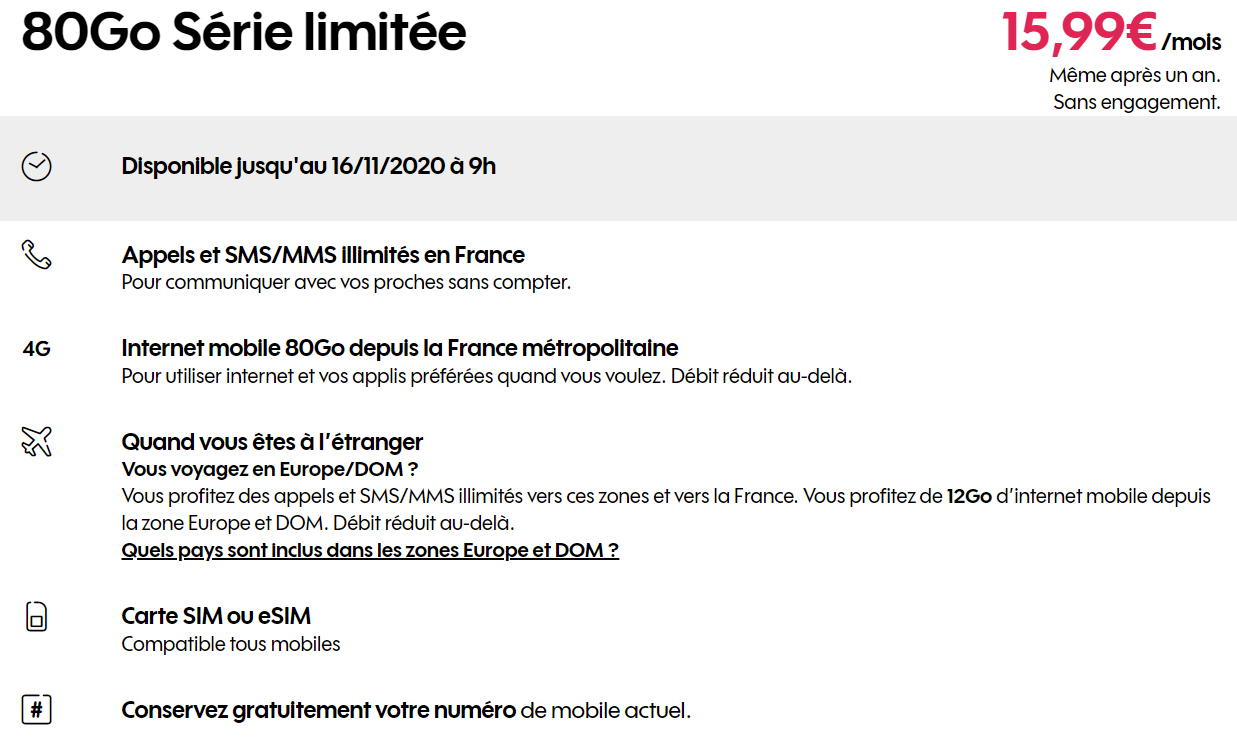The width and height of the screenshot is (1237, 746).
Task: Open the Europe and DOM countries link
Action: tap(370, 551)
